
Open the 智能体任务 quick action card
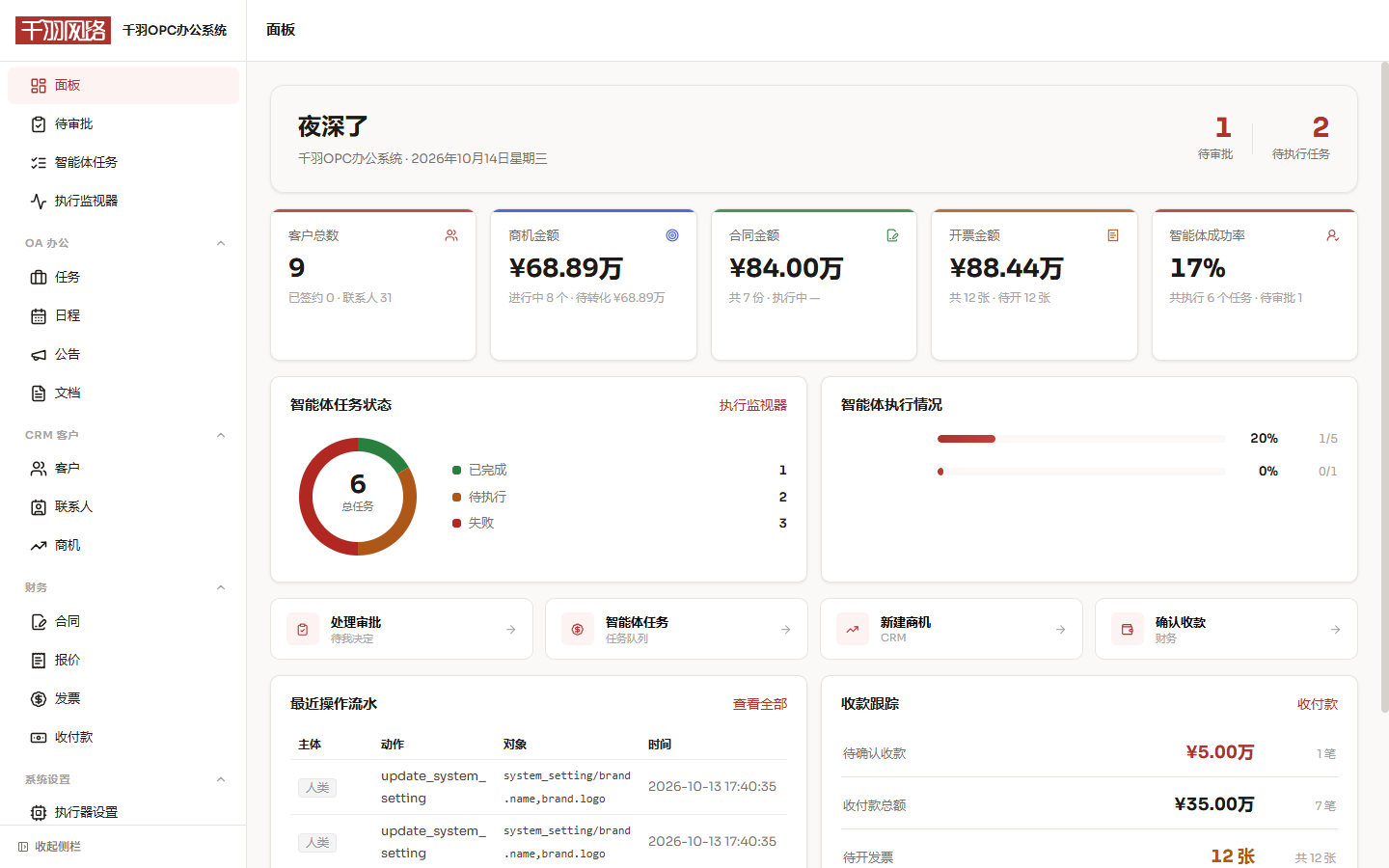(676, 629)
